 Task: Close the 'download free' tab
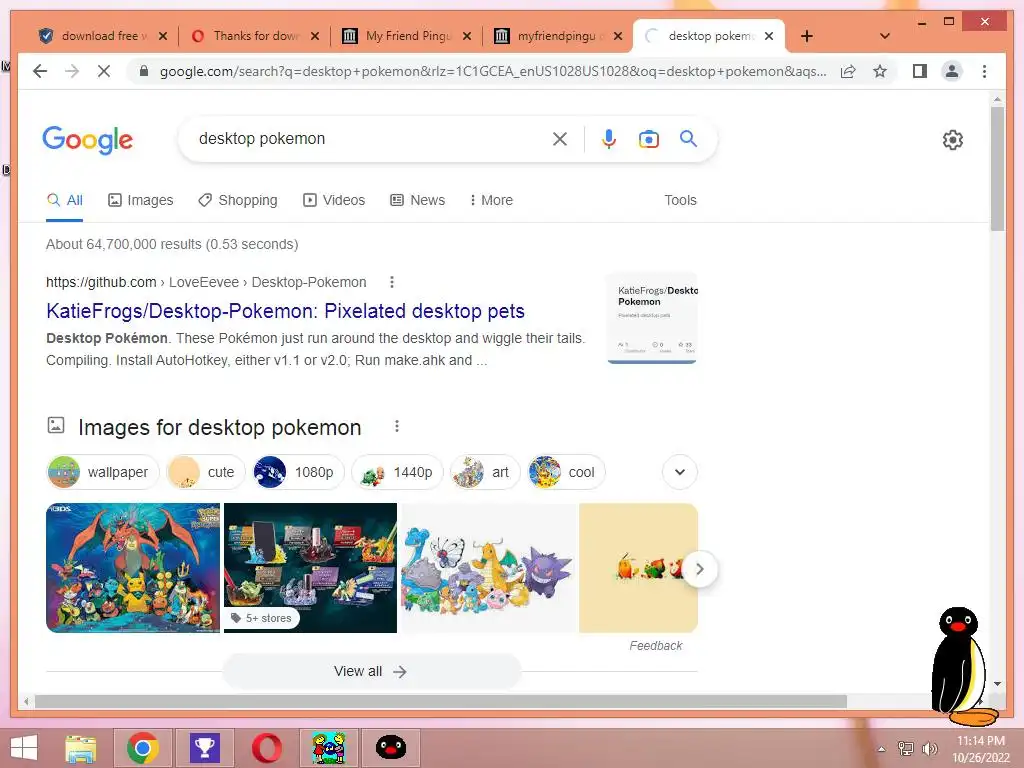[163, 37]
